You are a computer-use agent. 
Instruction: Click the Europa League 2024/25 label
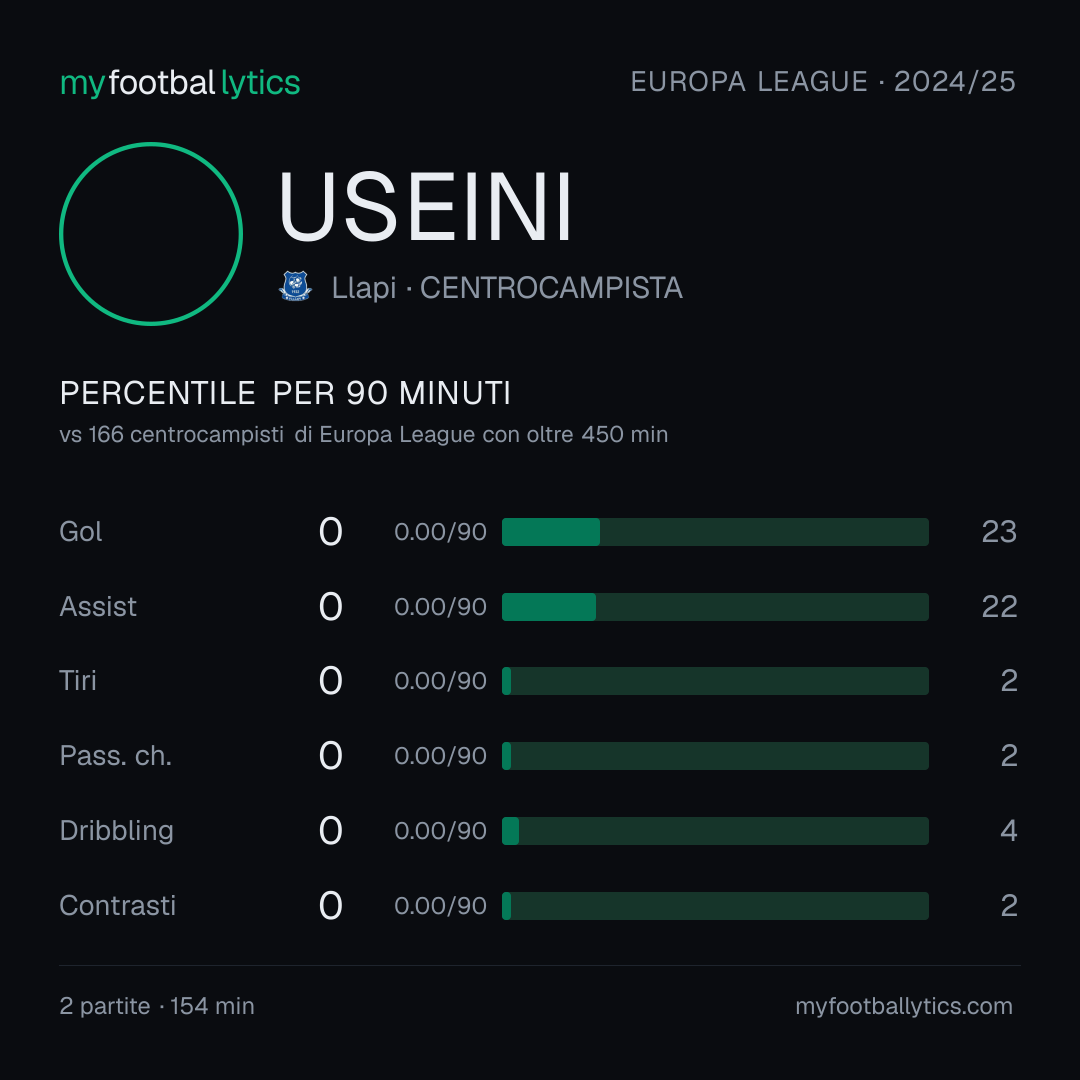click(x=823, y=82)
